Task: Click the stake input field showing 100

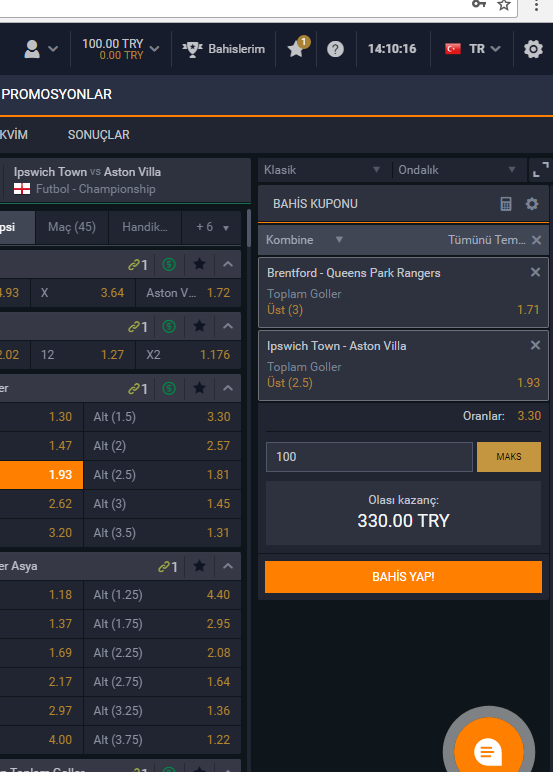Action: (369, 456)
